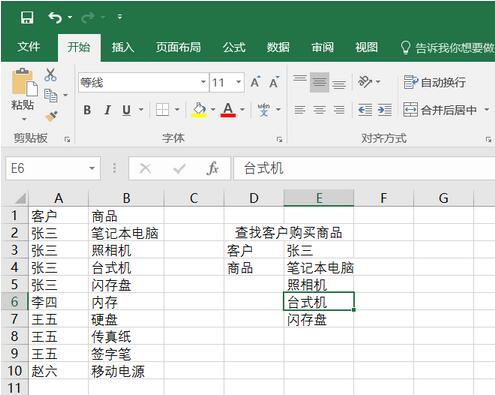495x395 pixels.
Task: Decrease font size with smaller A
Action: 274,82
